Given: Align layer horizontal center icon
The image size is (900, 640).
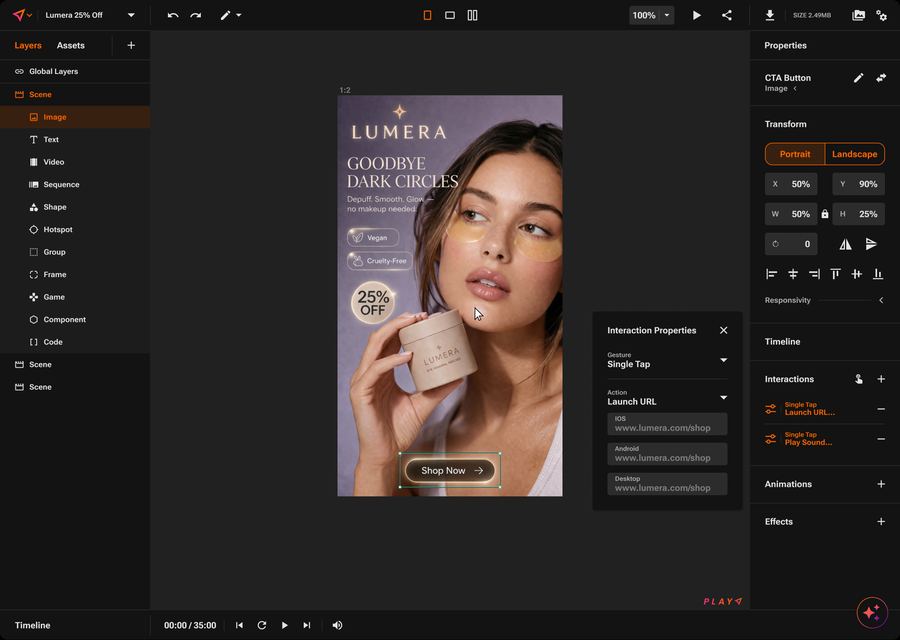Looking at the screenshot, I should 793,274.
